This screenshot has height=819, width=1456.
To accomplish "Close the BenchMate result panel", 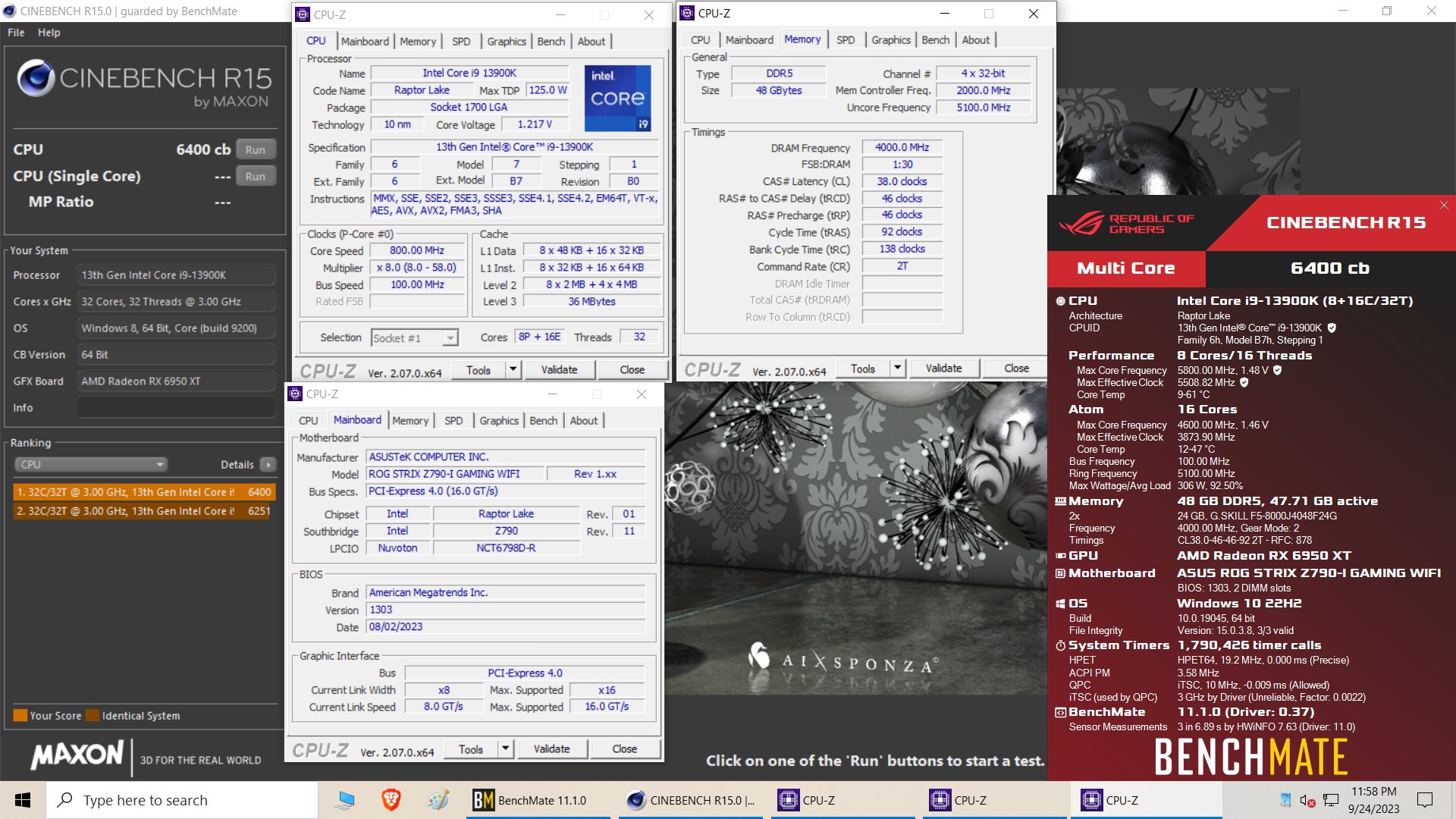I will coord(1444,206).
